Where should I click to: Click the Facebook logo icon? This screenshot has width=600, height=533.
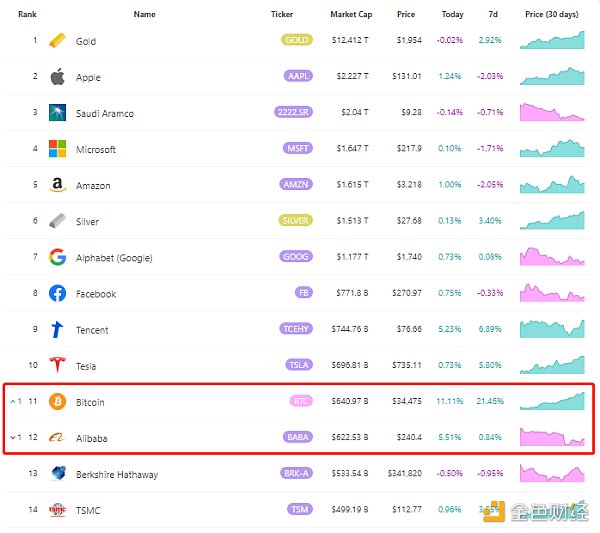click(58, 294)
